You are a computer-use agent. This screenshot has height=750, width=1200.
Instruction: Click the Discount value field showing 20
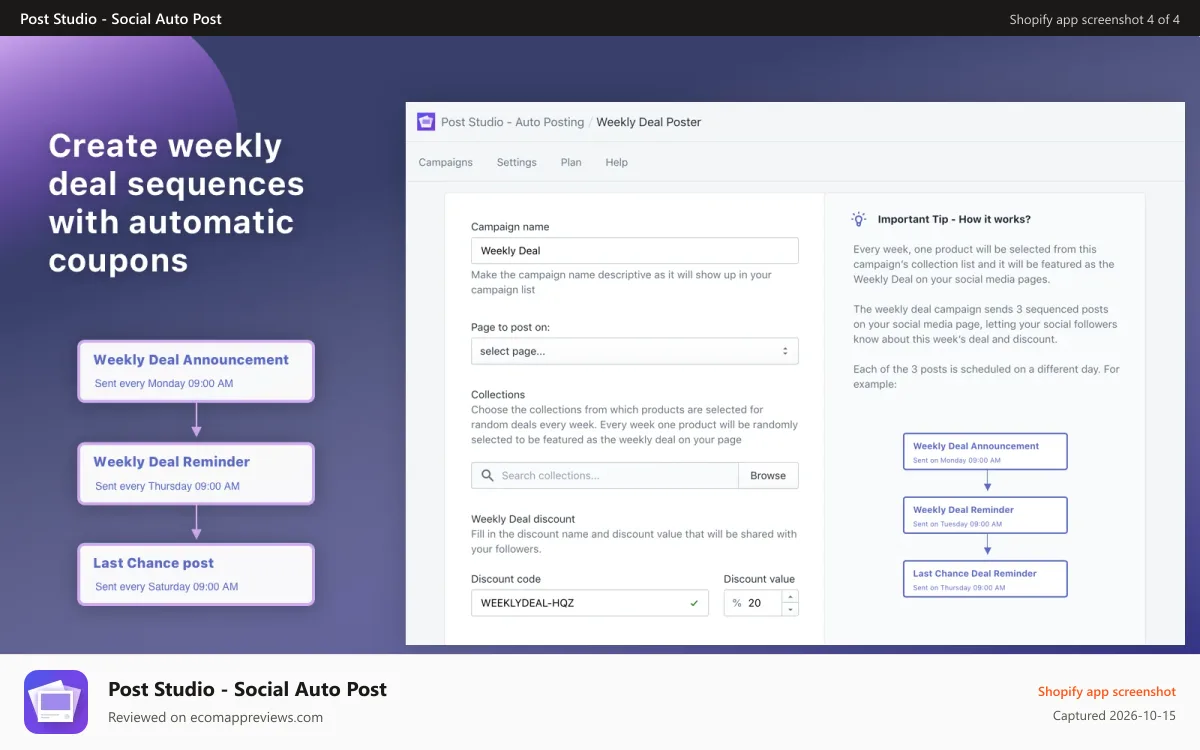754,603
